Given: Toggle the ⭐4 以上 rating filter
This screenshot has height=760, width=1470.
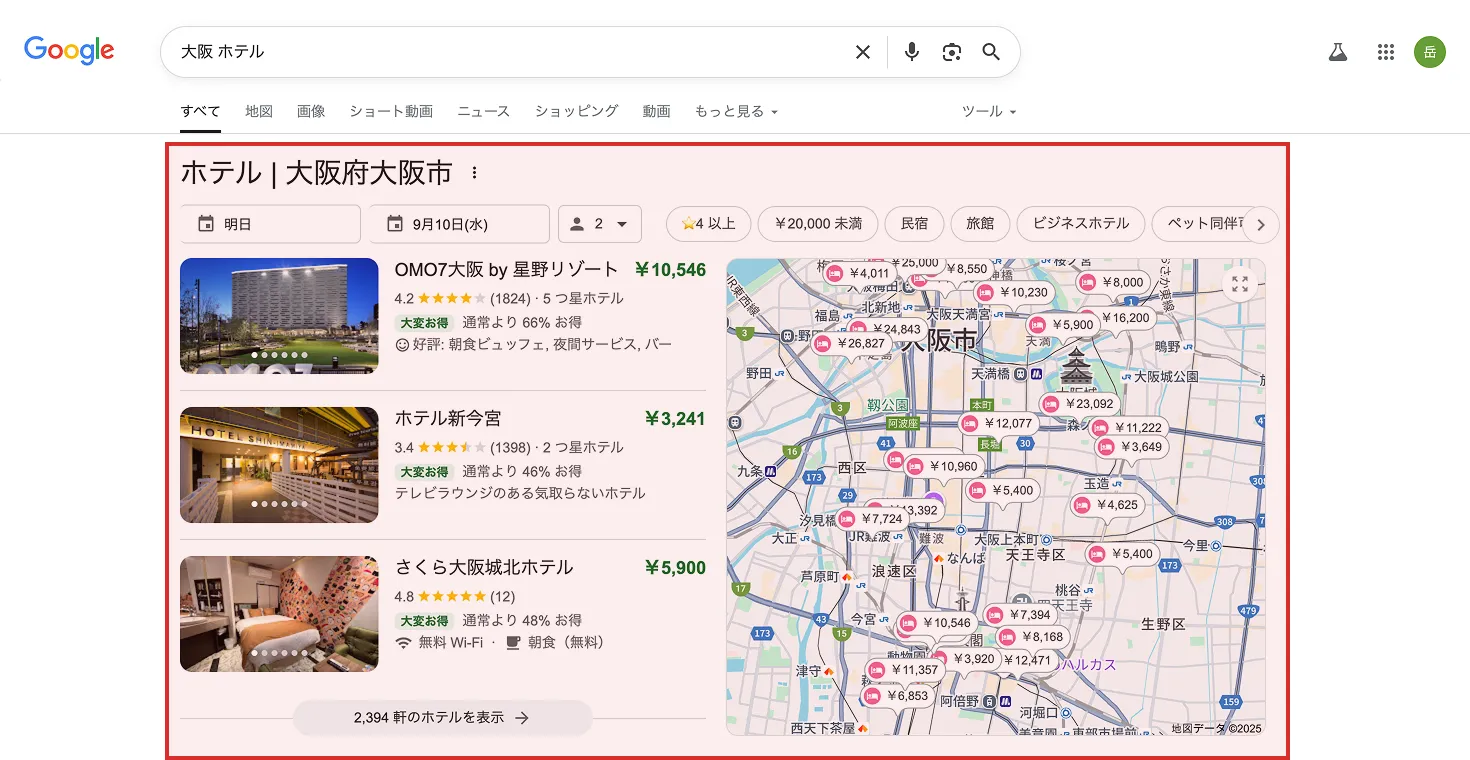Looking at the screenshot, I should [x=707, y=224].
